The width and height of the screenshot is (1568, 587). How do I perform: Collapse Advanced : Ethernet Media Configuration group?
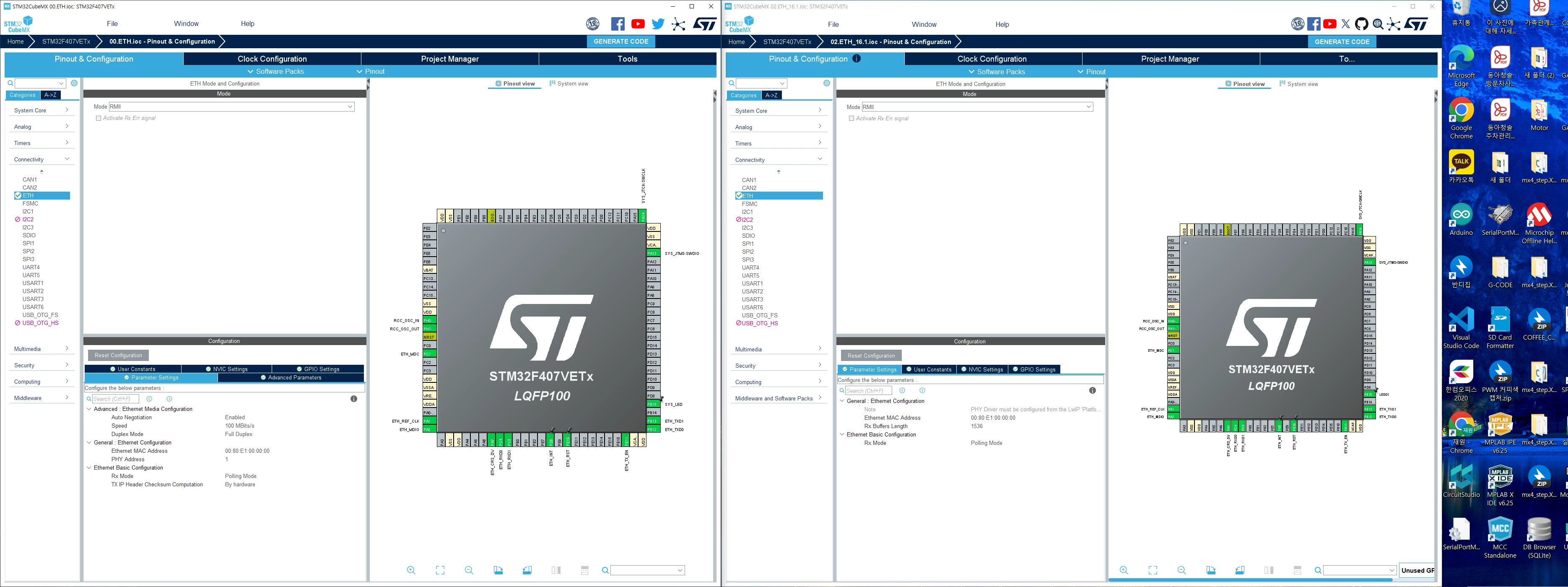coord(89,409)
